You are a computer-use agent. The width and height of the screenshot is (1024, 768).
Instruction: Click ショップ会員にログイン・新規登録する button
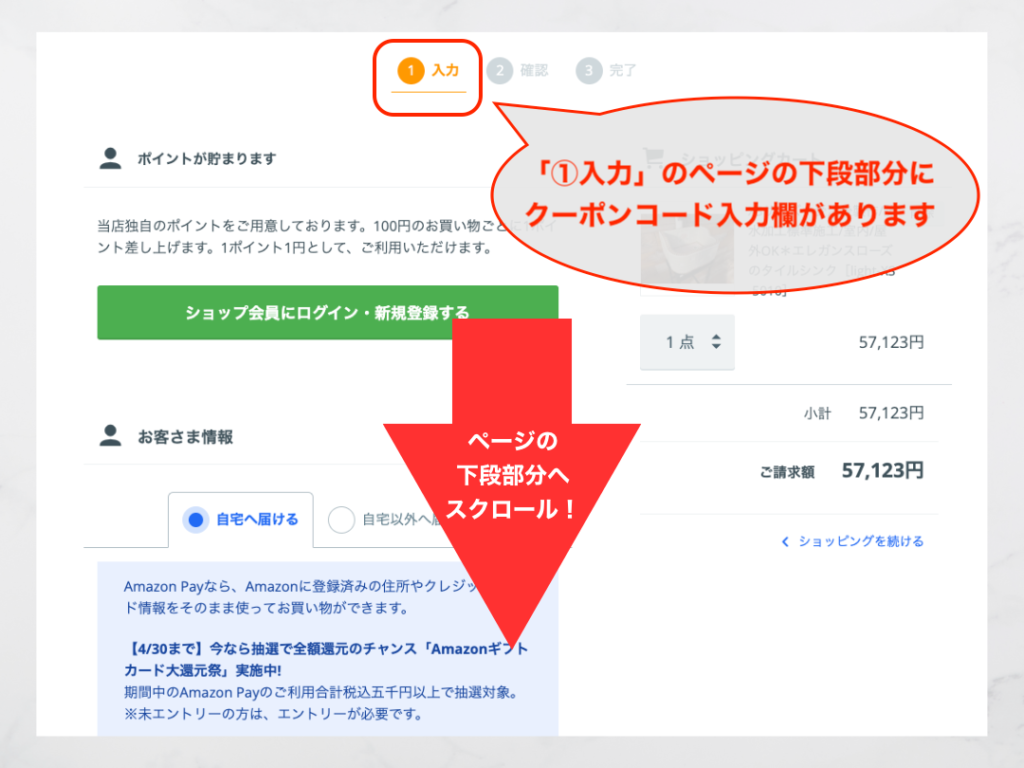pyautogui.click(x=328, y=312)
